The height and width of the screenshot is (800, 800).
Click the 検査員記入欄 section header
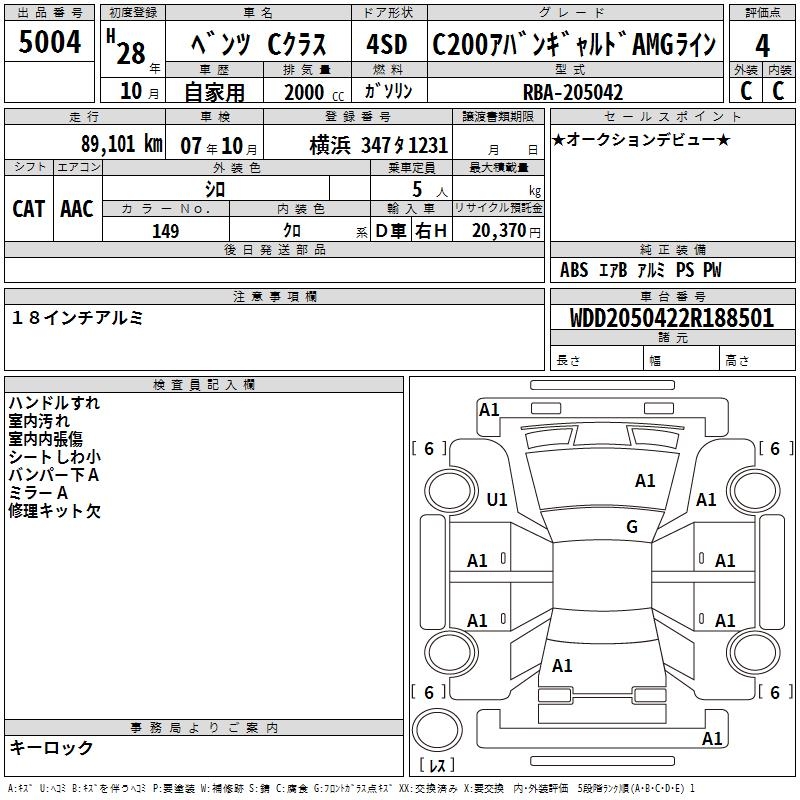tap(204, 385)
